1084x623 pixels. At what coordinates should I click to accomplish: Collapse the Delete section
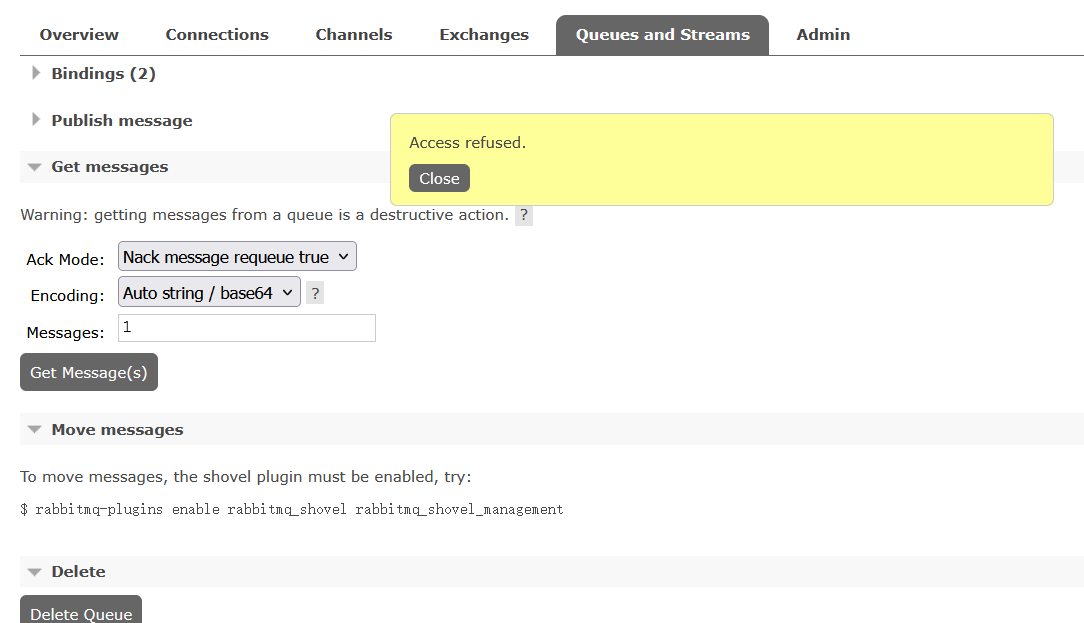[78, 572]
